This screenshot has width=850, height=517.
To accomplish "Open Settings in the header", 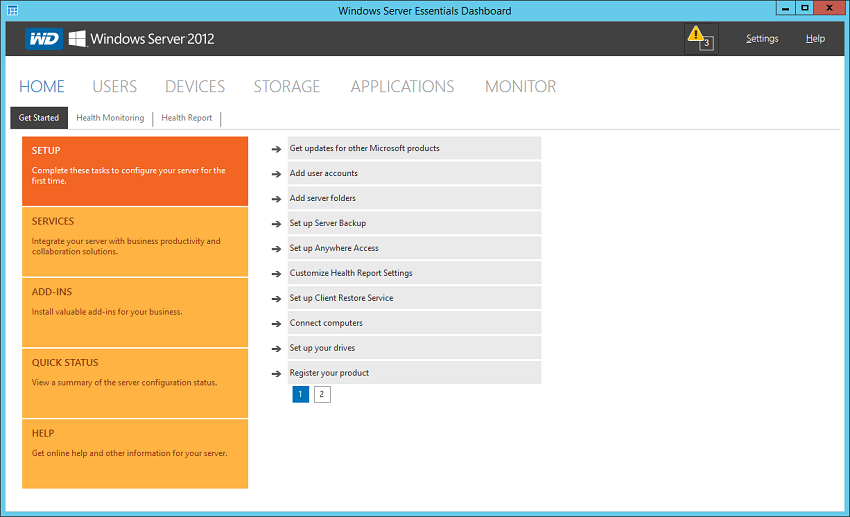I will pos(762,38).
